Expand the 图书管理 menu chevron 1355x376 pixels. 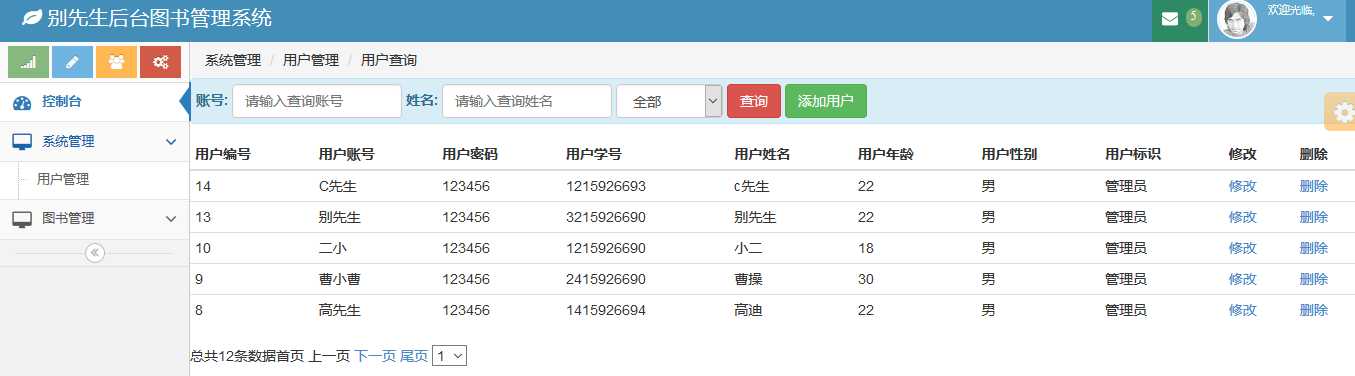(170, 219)
